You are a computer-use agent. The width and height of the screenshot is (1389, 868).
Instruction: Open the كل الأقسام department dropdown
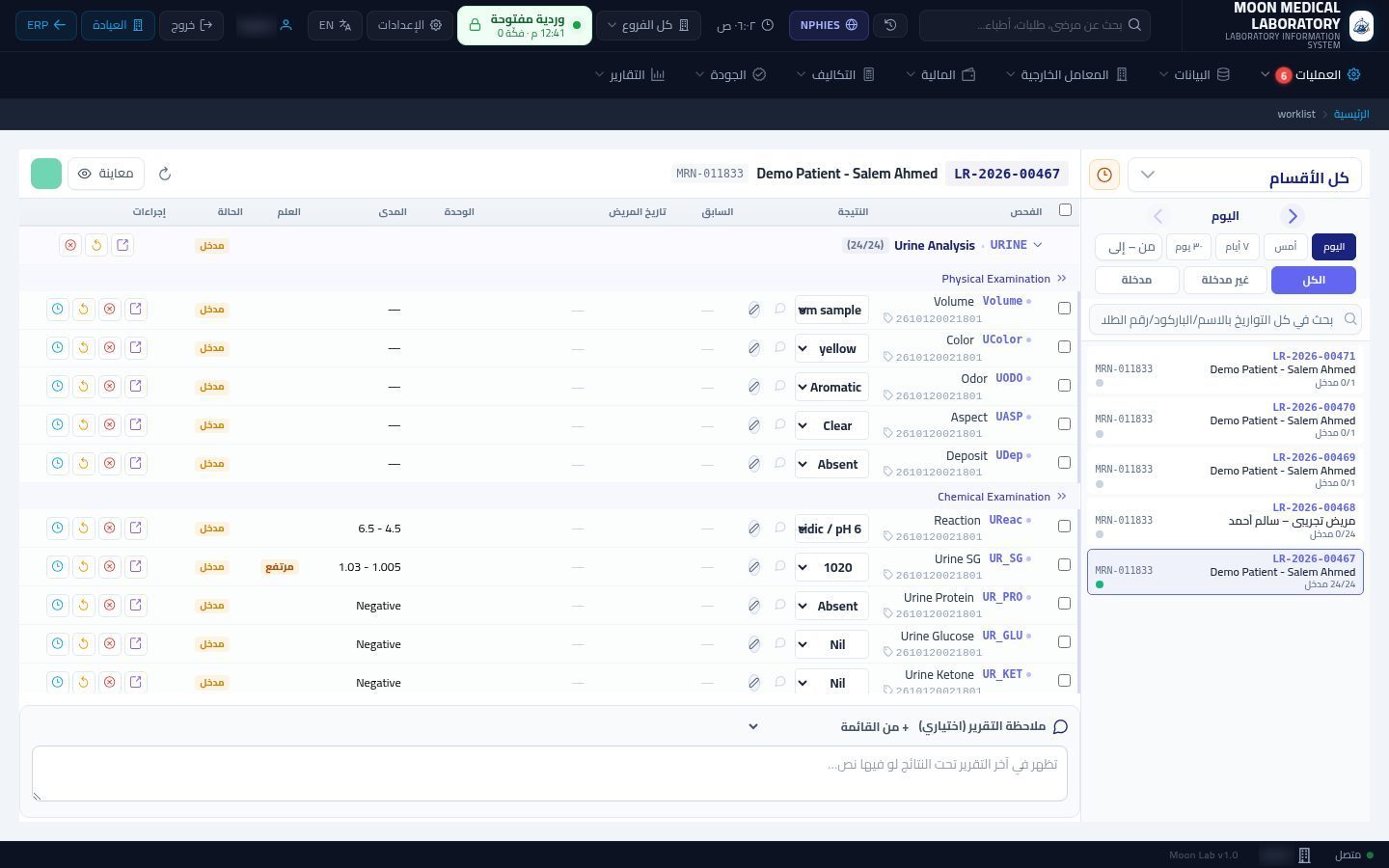(1244, 175)
